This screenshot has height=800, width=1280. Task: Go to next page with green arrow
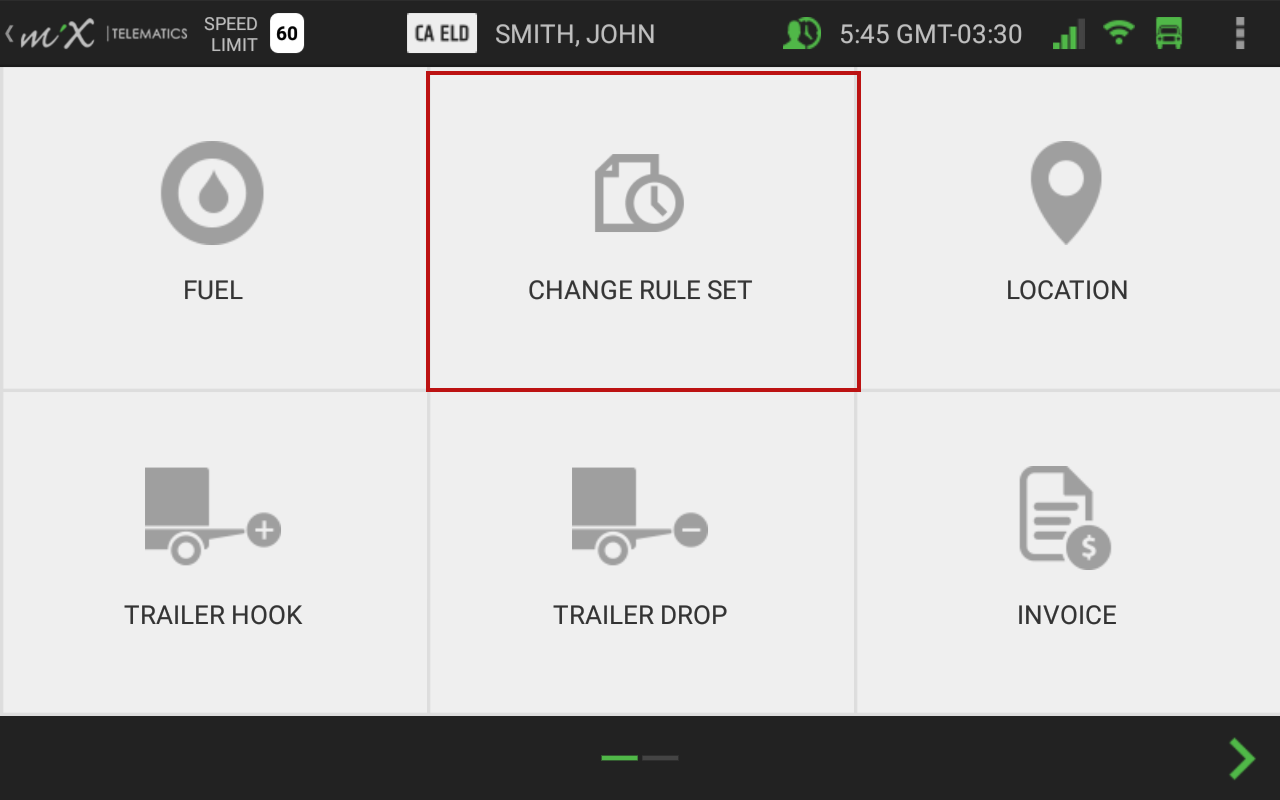1242,759
